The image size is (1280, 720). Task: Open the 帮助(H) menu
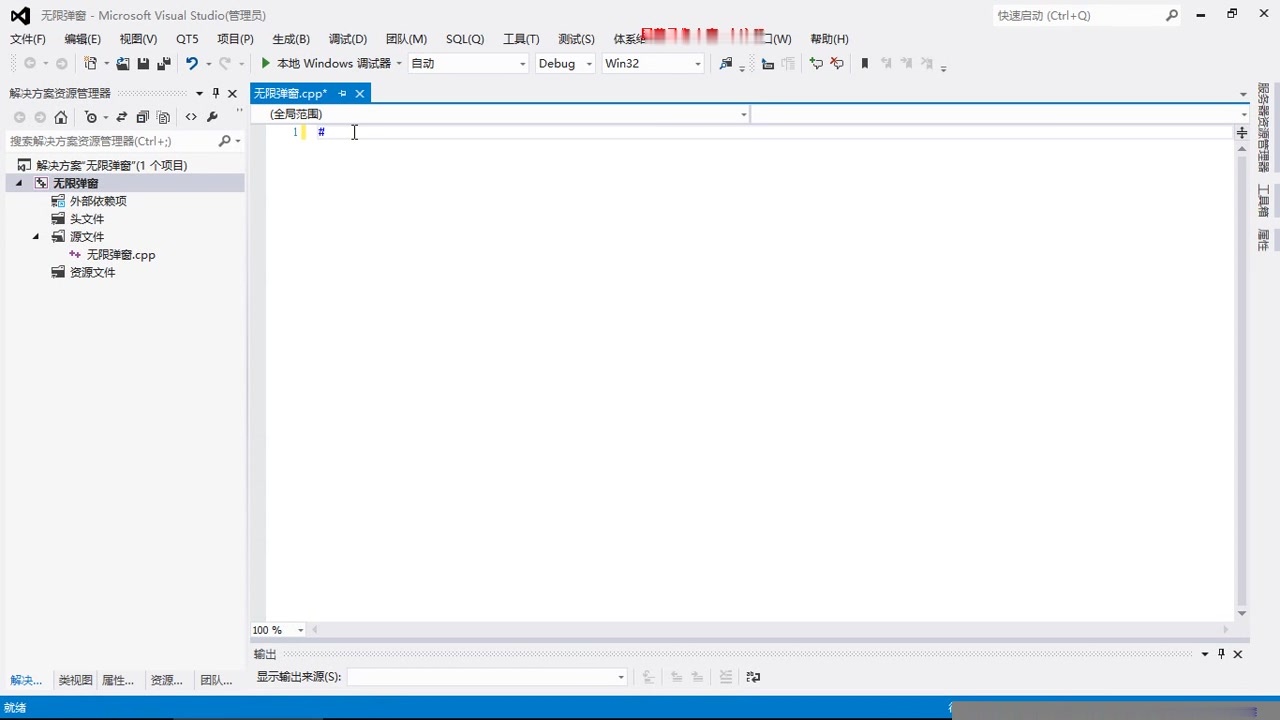829,38
